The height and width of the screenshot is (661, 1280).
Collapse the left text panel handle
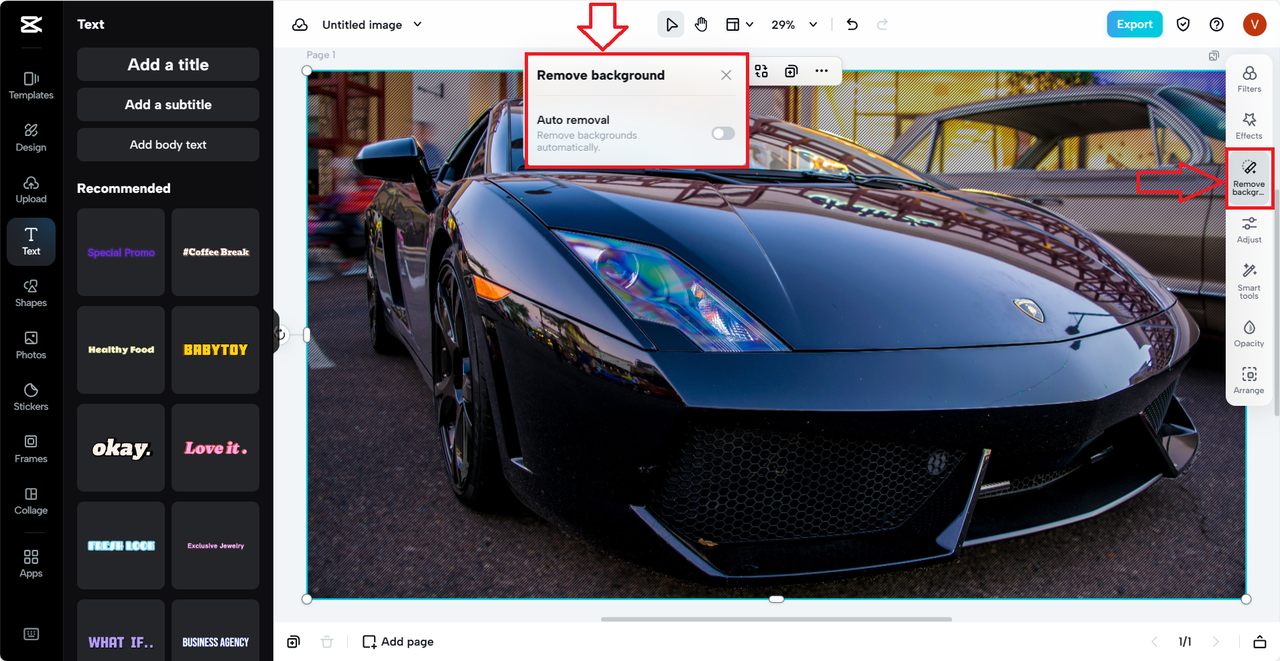tap(277, 333)
